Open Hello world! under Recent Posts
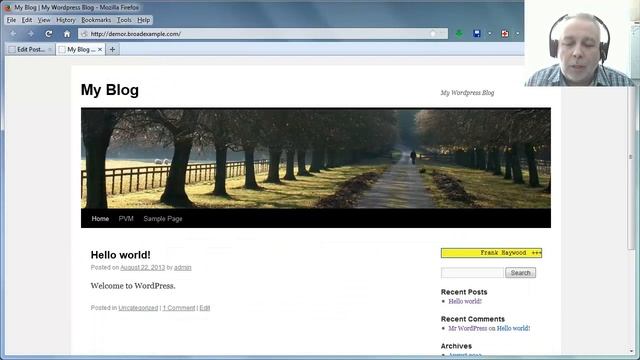The height and width of the screenshot is (360, 640). tap(465, 301)
